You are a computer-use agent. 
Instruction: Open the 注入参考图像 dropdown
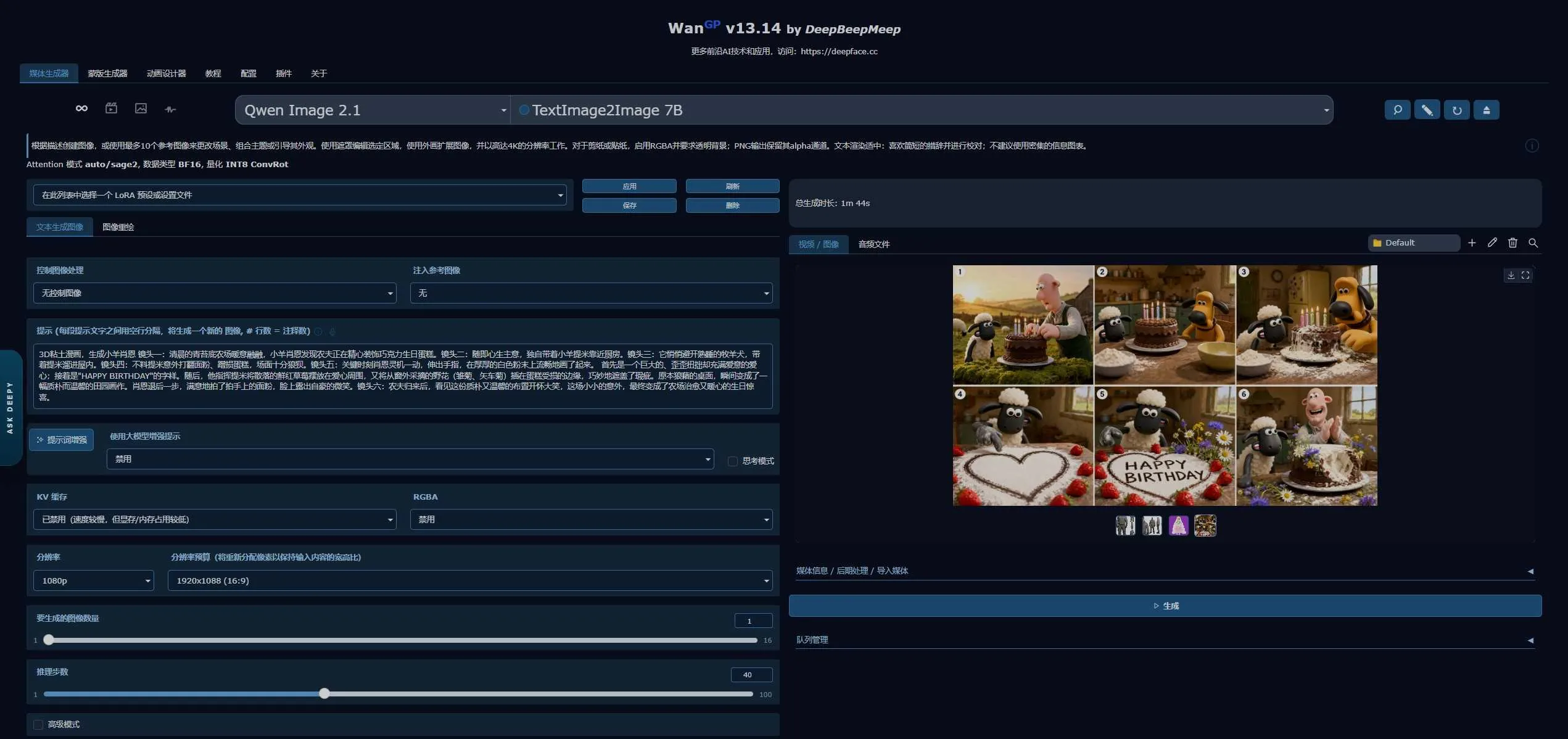591,293
